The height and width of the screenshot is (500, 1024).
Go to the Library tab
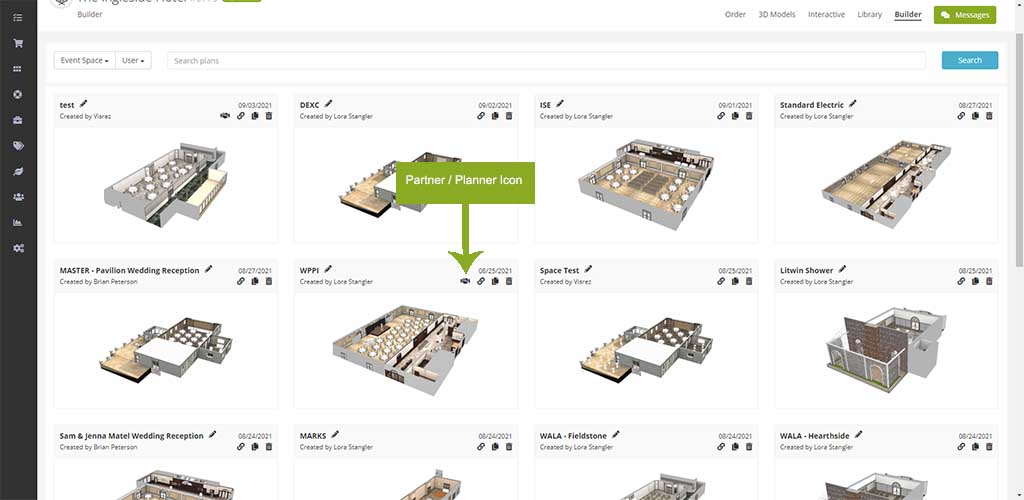[869, 15]
